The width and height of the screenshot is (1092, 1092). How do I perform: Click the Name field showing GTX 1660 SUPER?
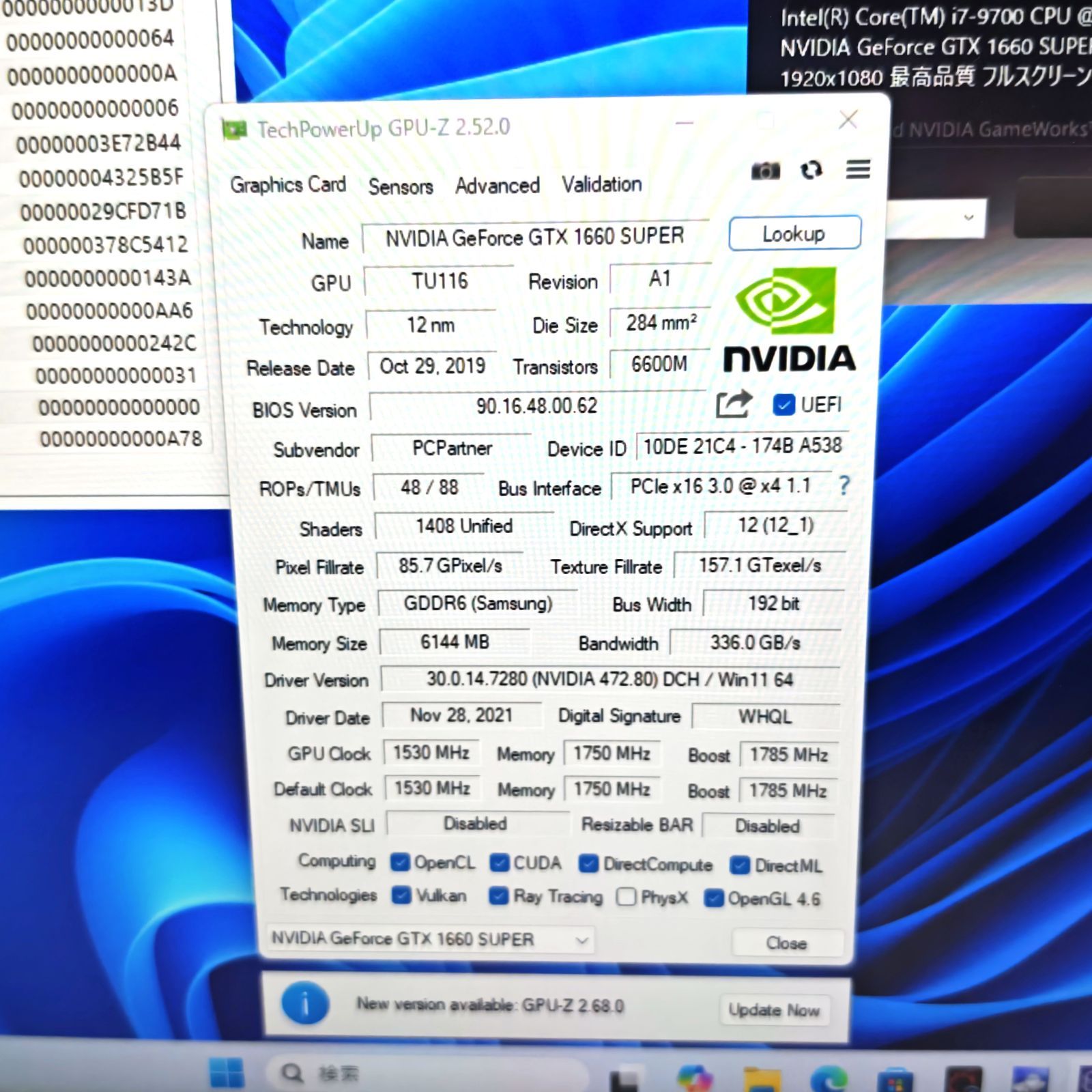536,238
